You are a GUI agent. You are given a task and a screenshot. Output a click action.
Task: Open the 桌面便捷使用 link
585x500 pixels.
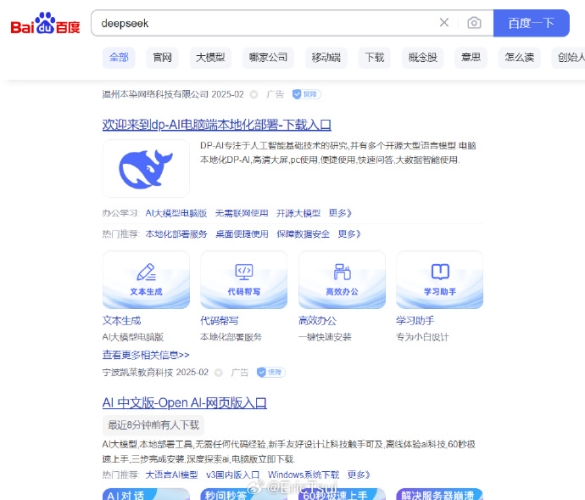coord(242,234)
